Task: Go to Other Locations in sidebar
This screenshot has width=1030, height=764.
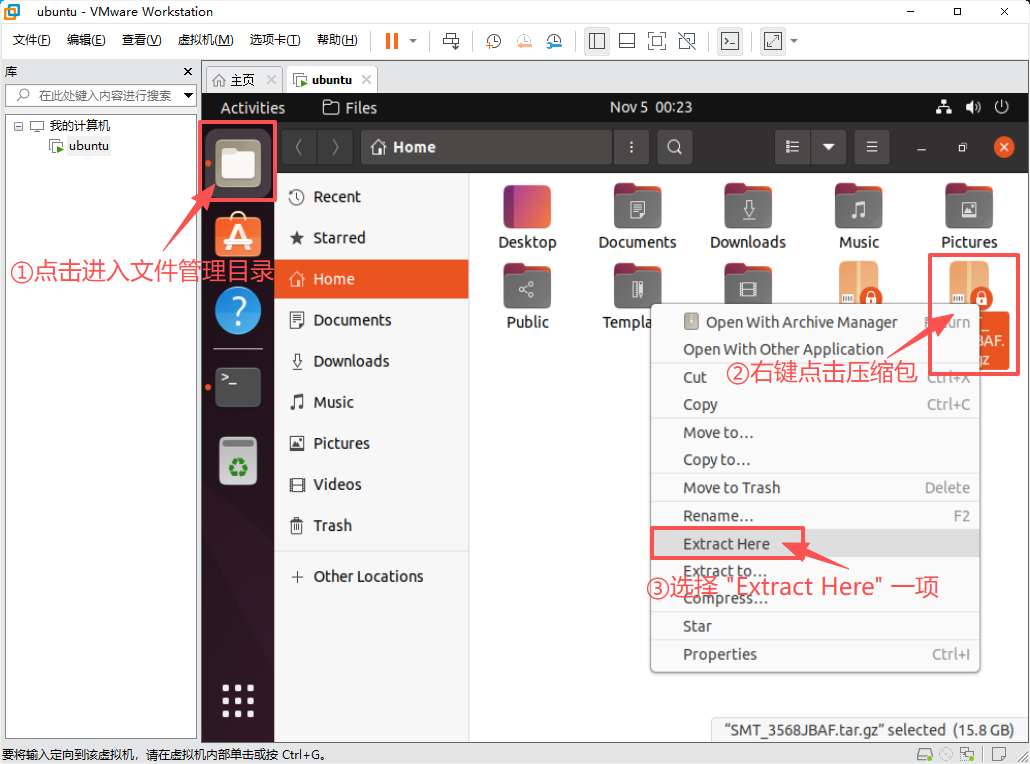Action: 368,576
